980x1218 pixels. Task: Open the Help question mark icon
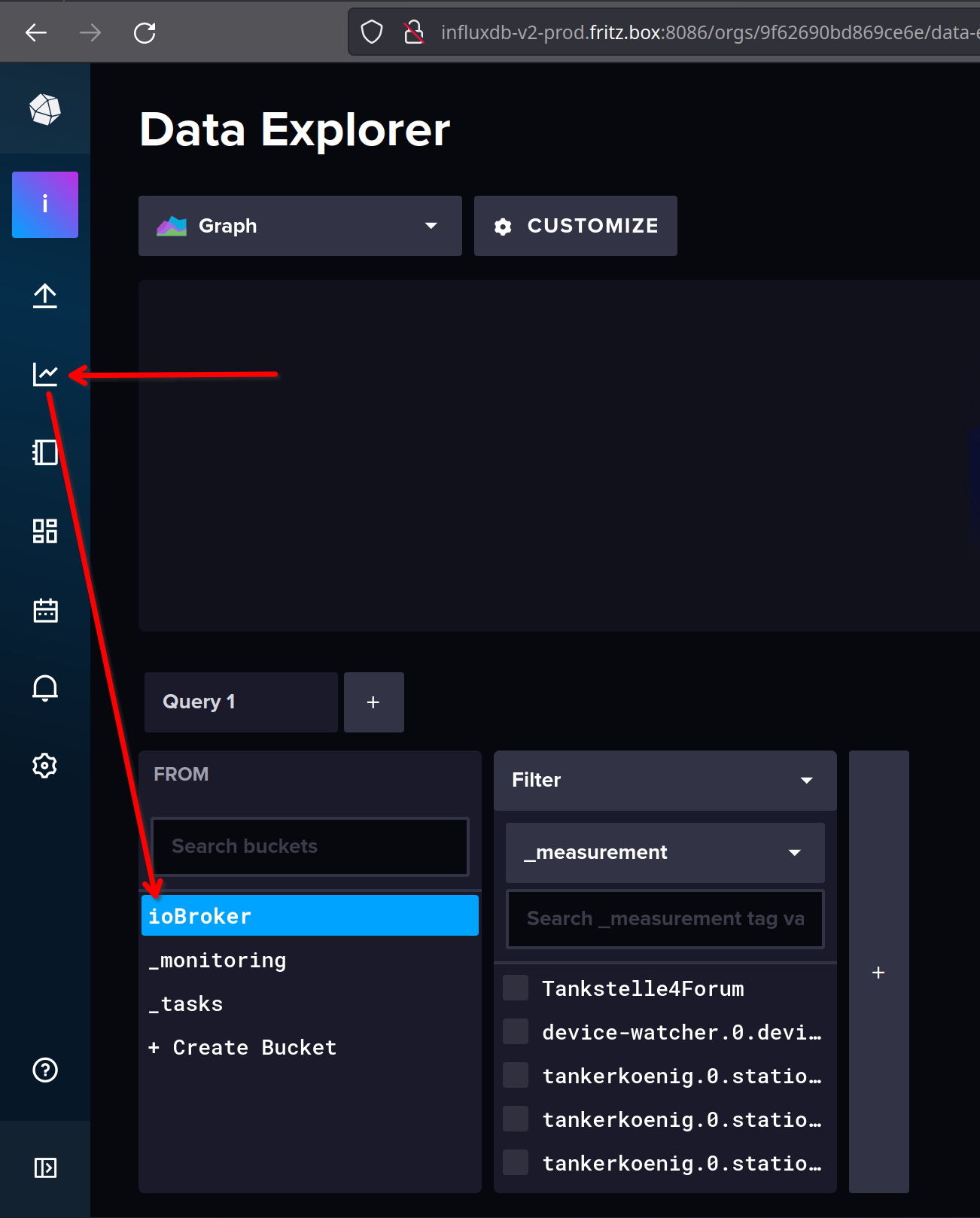pos(45,1070)
